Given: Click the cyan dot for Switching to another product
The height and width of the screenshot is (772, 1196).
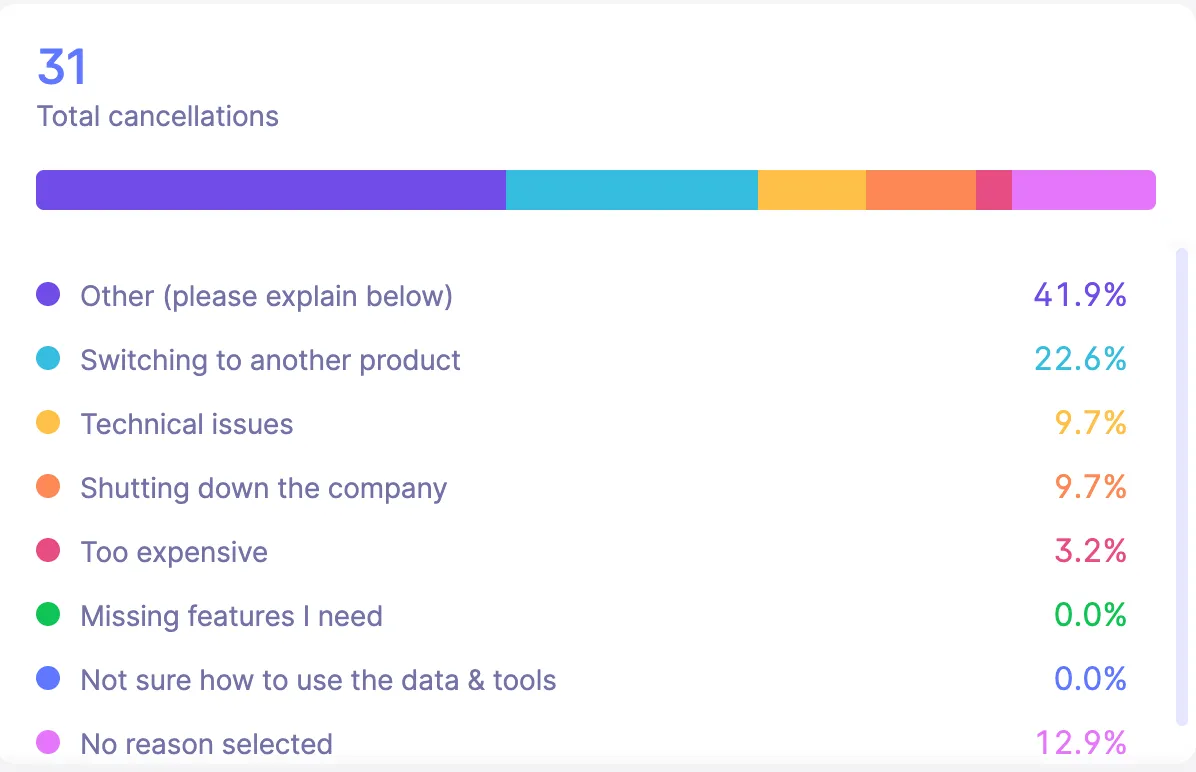Looking at the screenshot, I should tap(48, 359).
